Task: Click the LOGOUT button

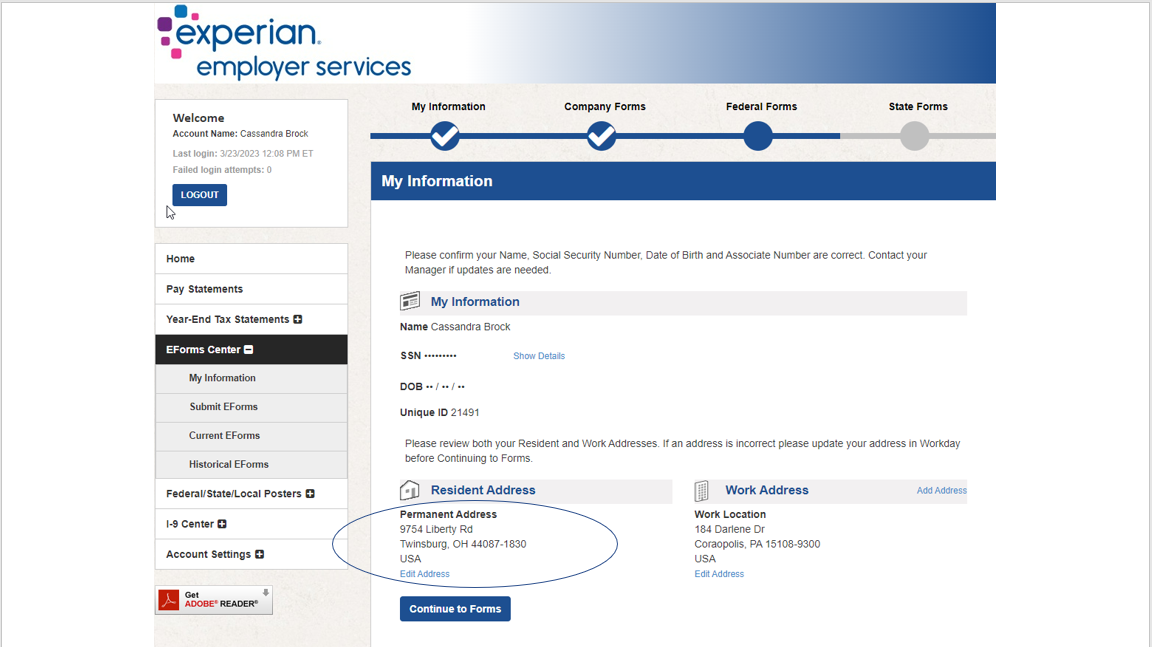Action: click(198, 194)
